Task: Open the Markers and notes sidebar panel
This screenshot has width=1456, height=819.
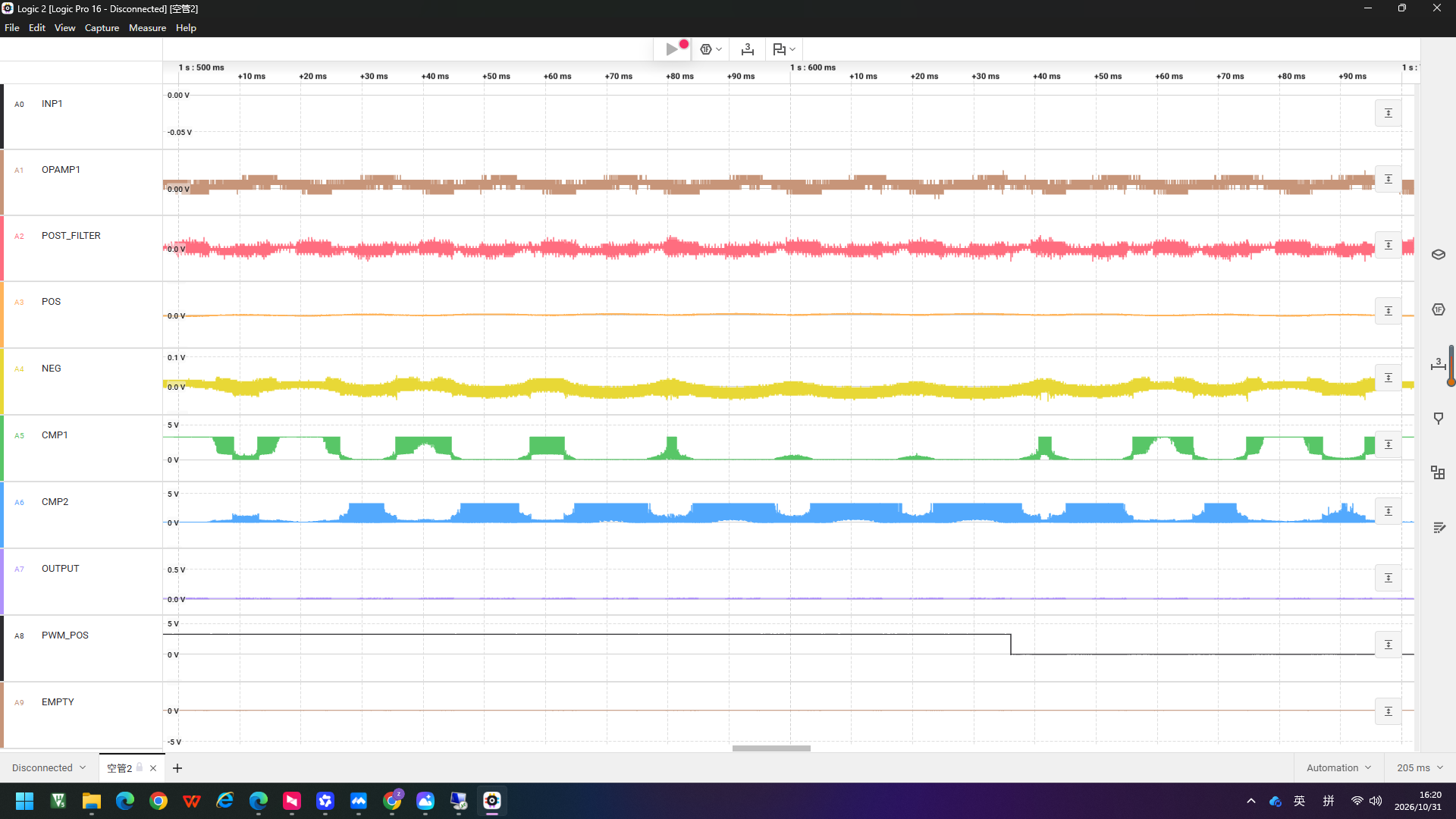Action: (x=1439, y=419)
